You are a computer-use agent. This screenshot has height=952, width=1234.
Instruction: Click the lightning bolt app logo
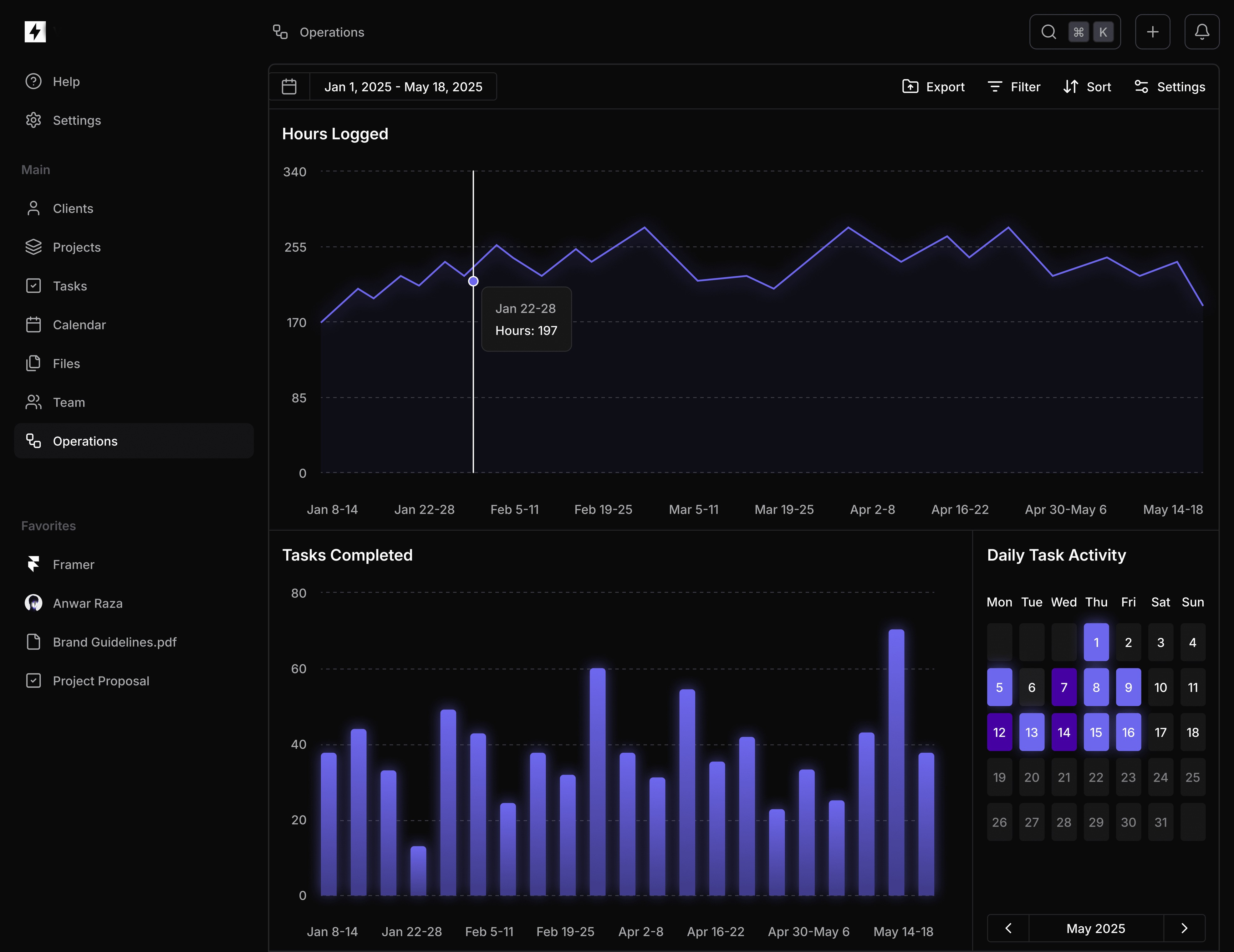click(35, 32)
